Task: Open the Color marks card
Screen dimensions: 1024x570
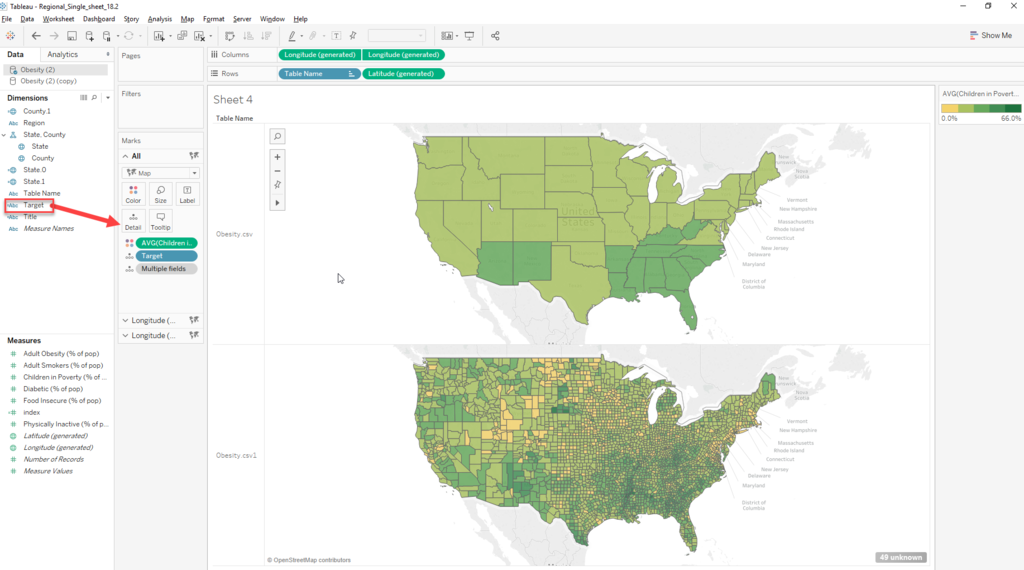Action: tap(133, 194)
